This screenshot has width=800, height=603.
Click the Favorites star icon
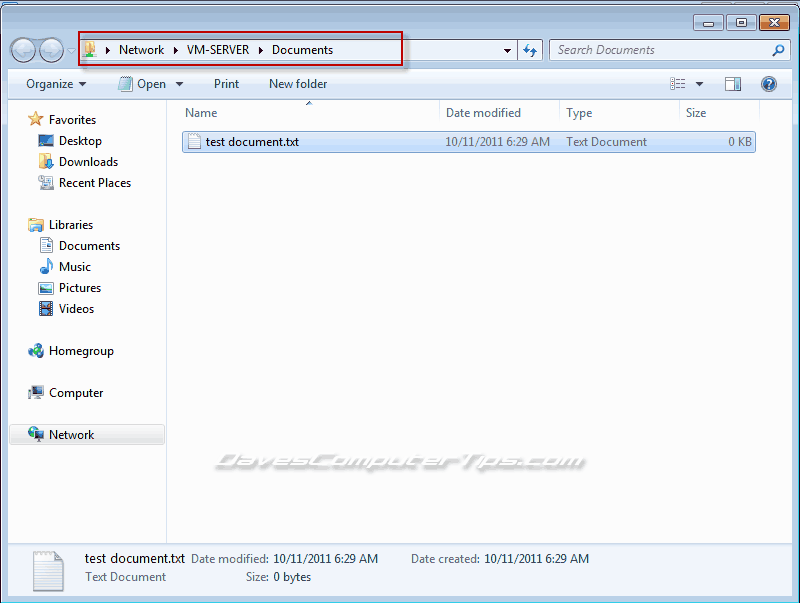36,119
